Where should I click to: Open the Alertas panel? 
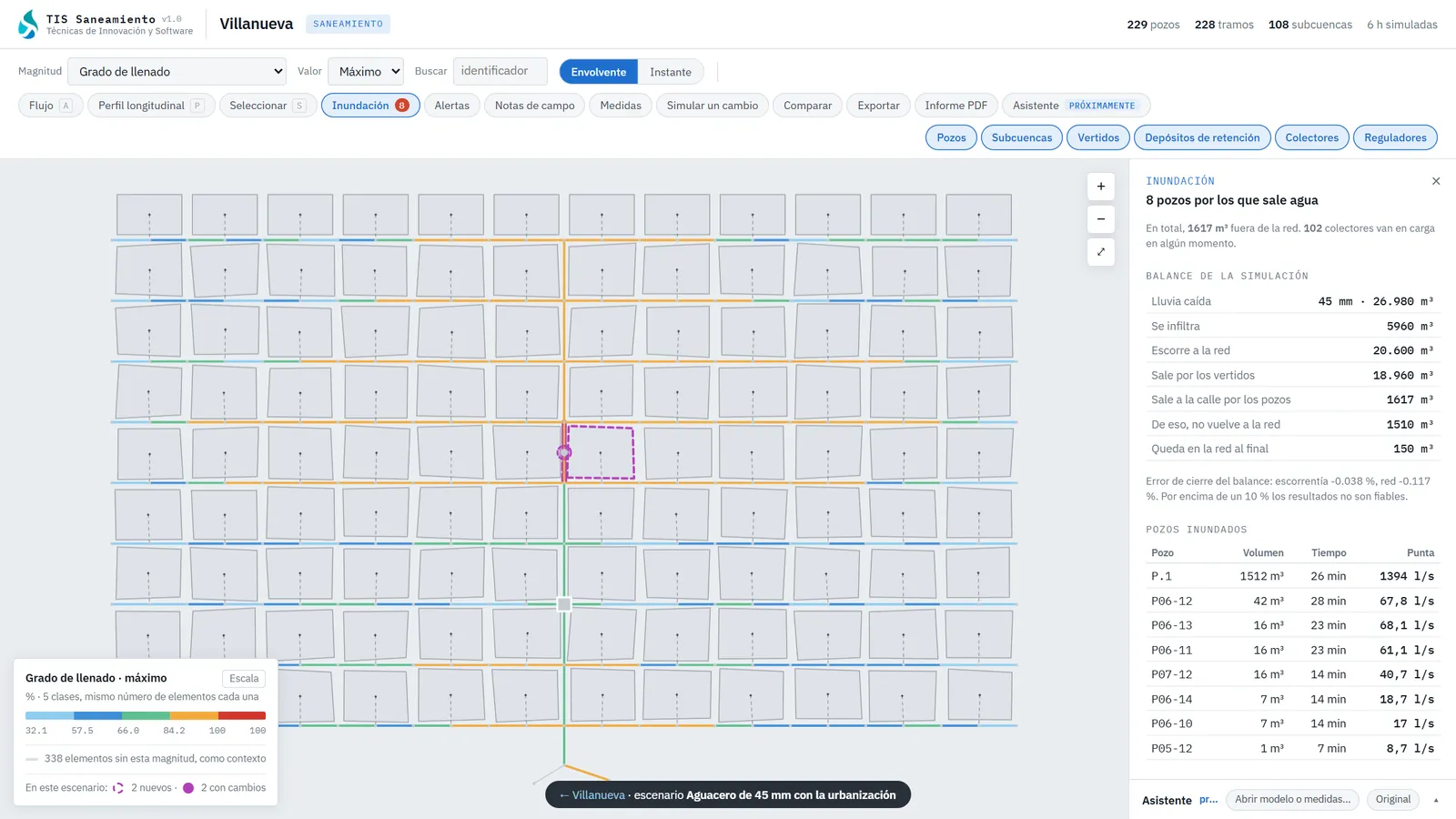pos(452,106)
